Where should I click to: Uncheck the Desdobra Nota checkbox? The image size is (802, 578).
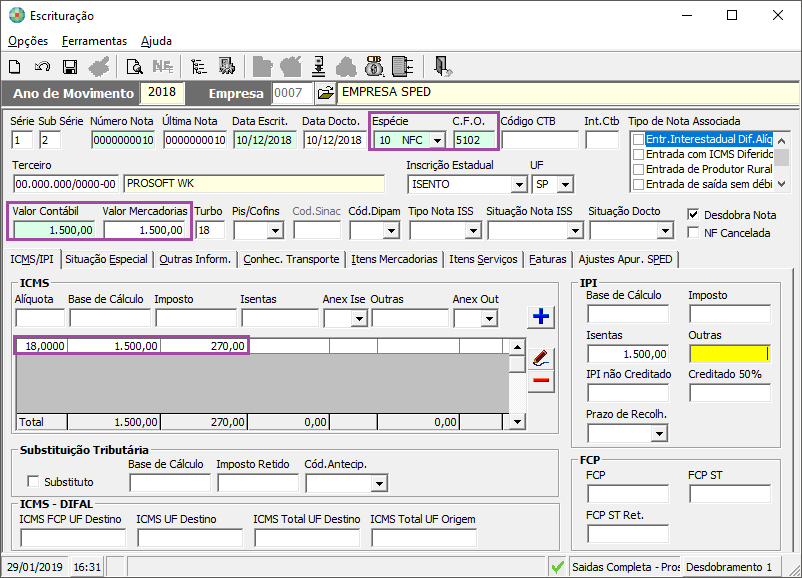[694, 215]
